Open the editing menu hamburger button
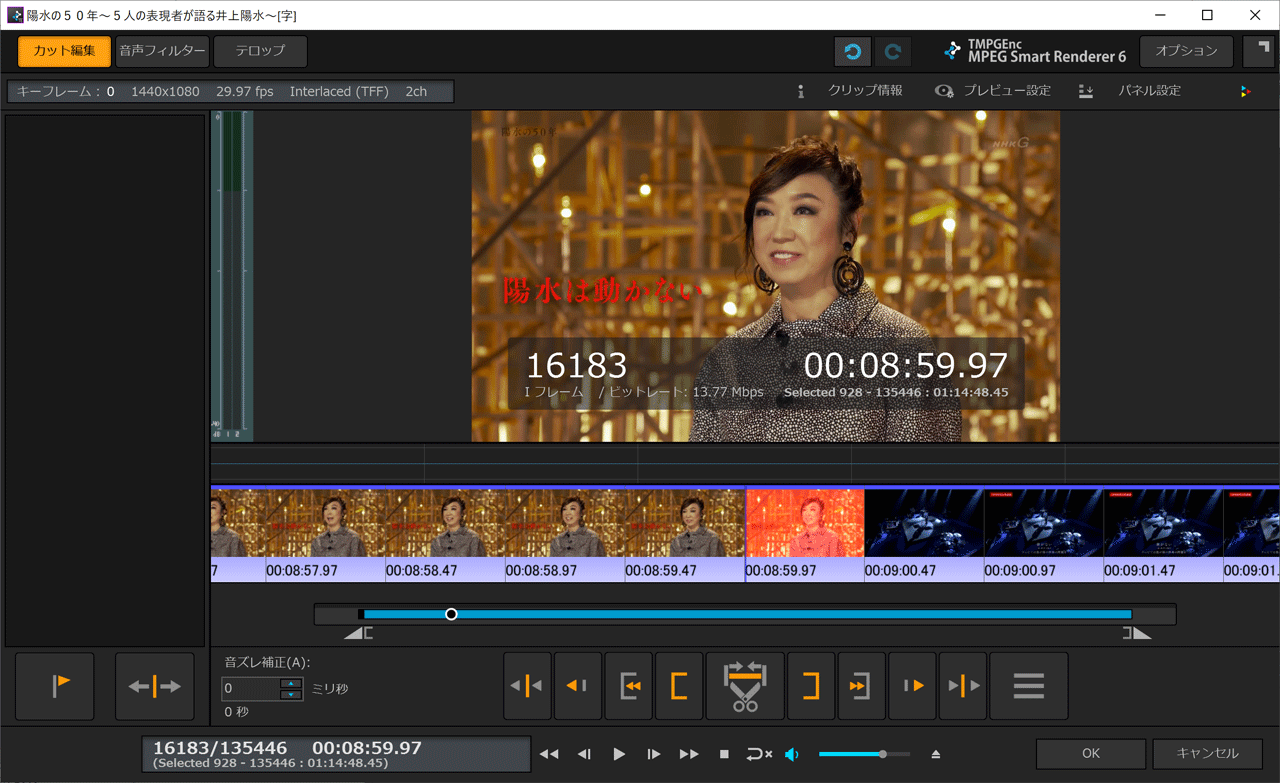Image resolution: width=1280 pixels, height=783 pixels. (x=1029, y=686)
